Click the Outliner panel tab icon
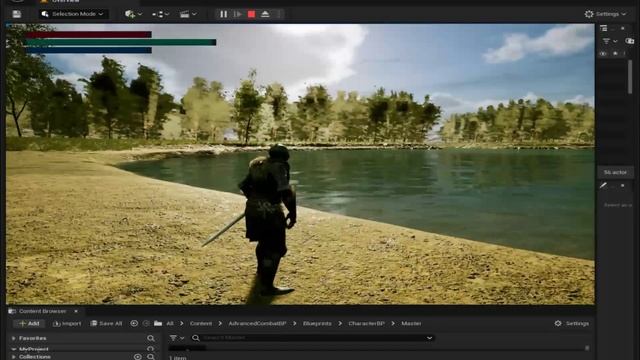 pyautogui.click(x=604, y=28)
